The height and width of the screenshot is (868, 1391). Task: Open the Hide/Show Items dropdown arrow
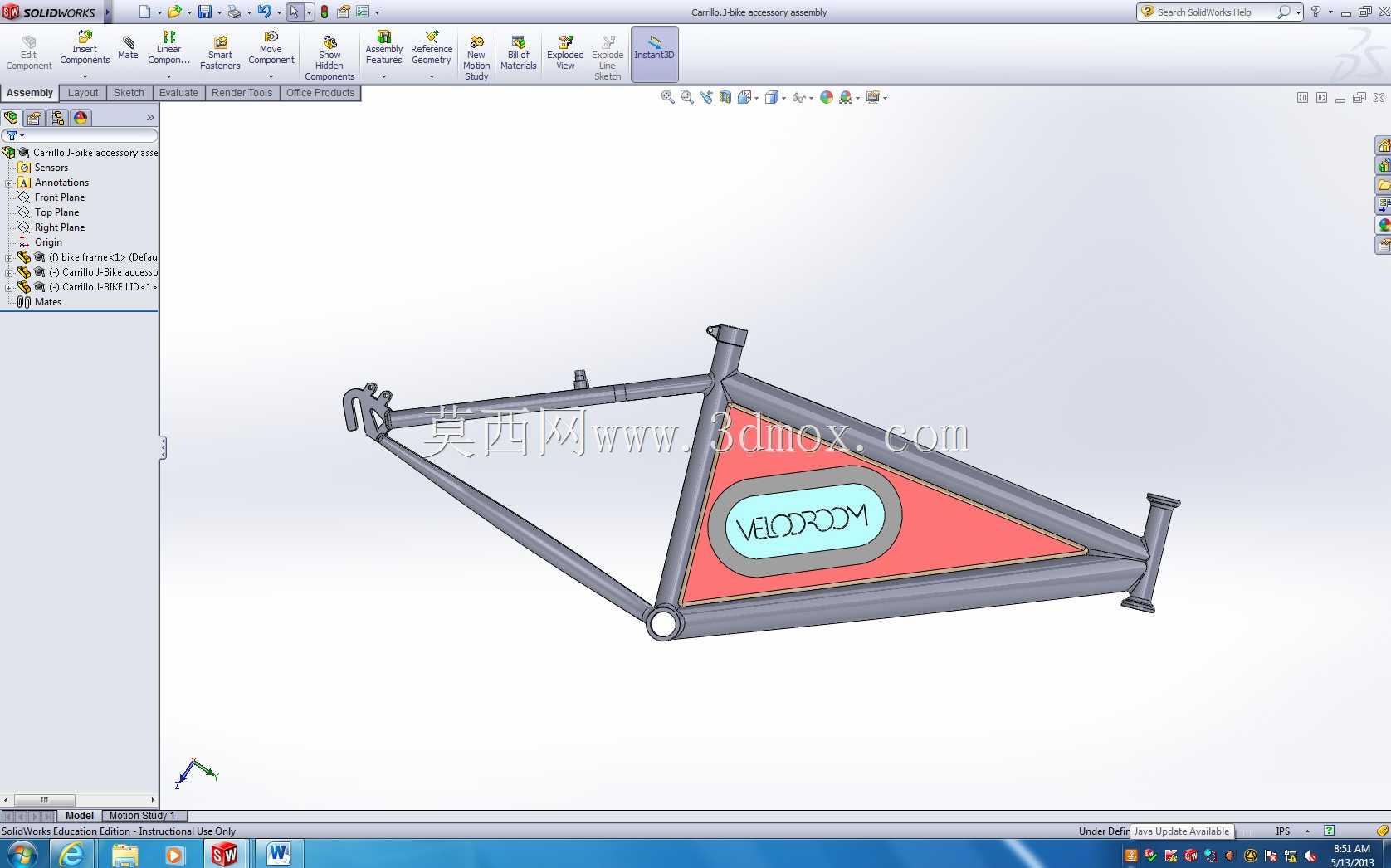pos(811,98)
